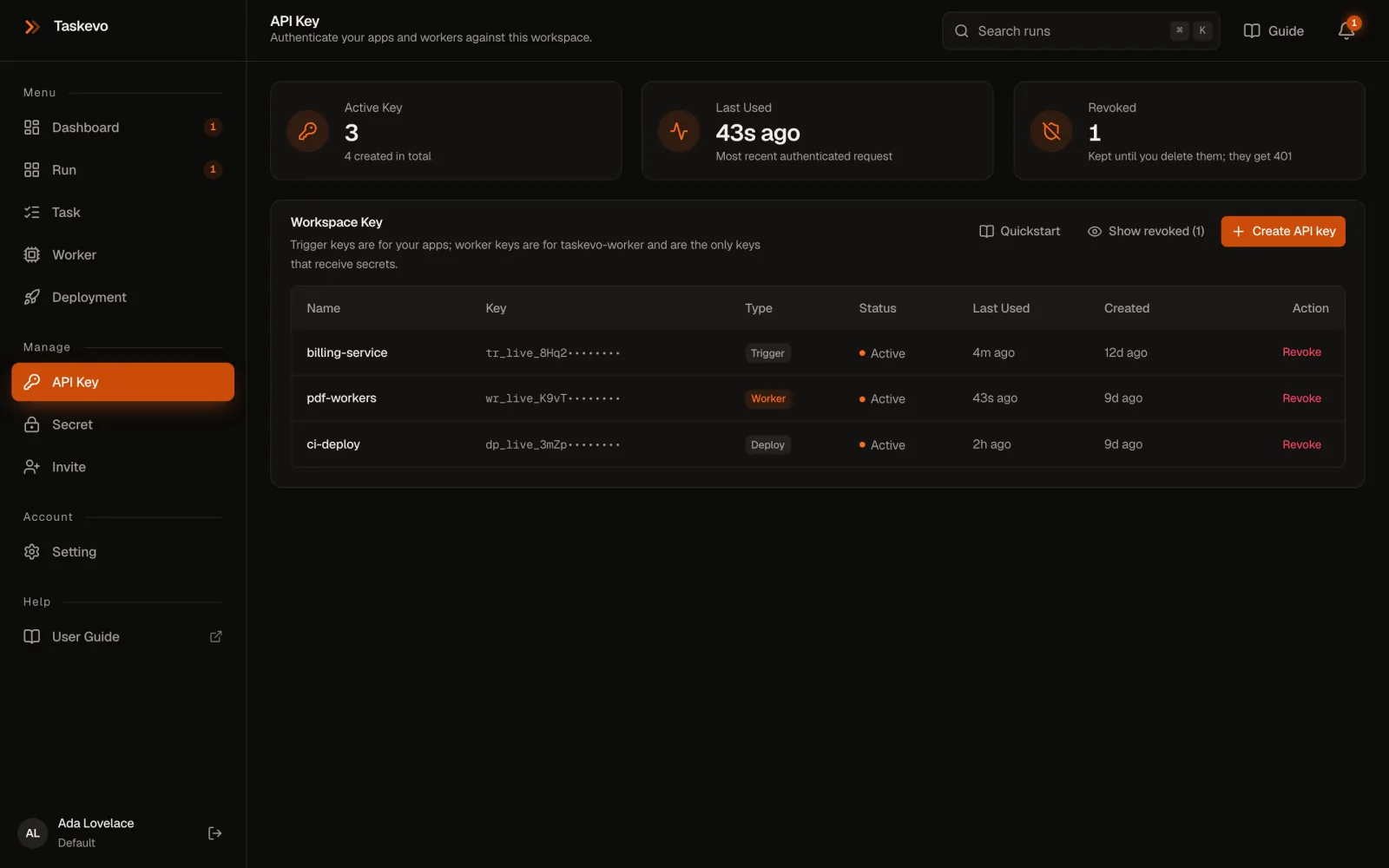The width and height of the screenshot is (1389, 868).
Task: Open the Quickstart guide
Action: [1020, 231]
